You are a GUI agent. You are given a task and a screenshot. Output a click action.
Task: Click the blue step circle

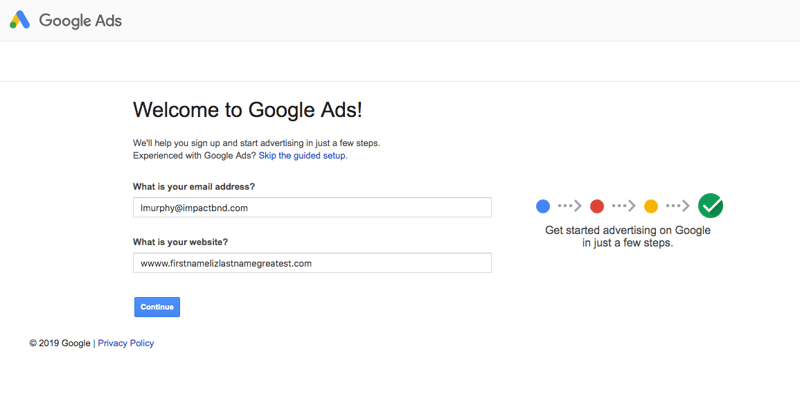(x=543, y=206)
